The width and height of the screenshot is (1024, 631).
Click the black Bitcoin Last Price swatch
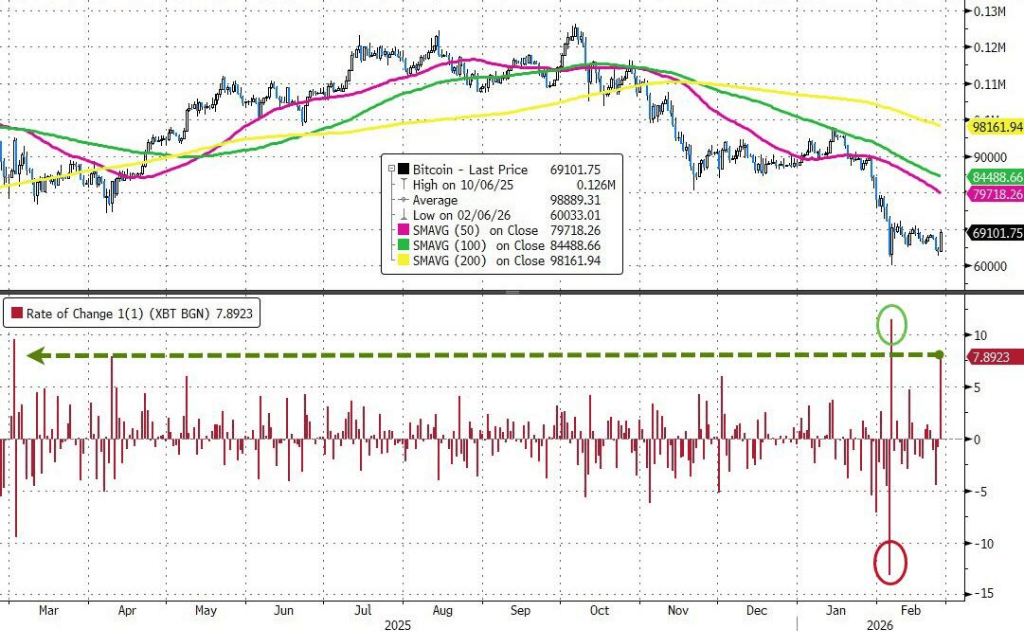403,171
